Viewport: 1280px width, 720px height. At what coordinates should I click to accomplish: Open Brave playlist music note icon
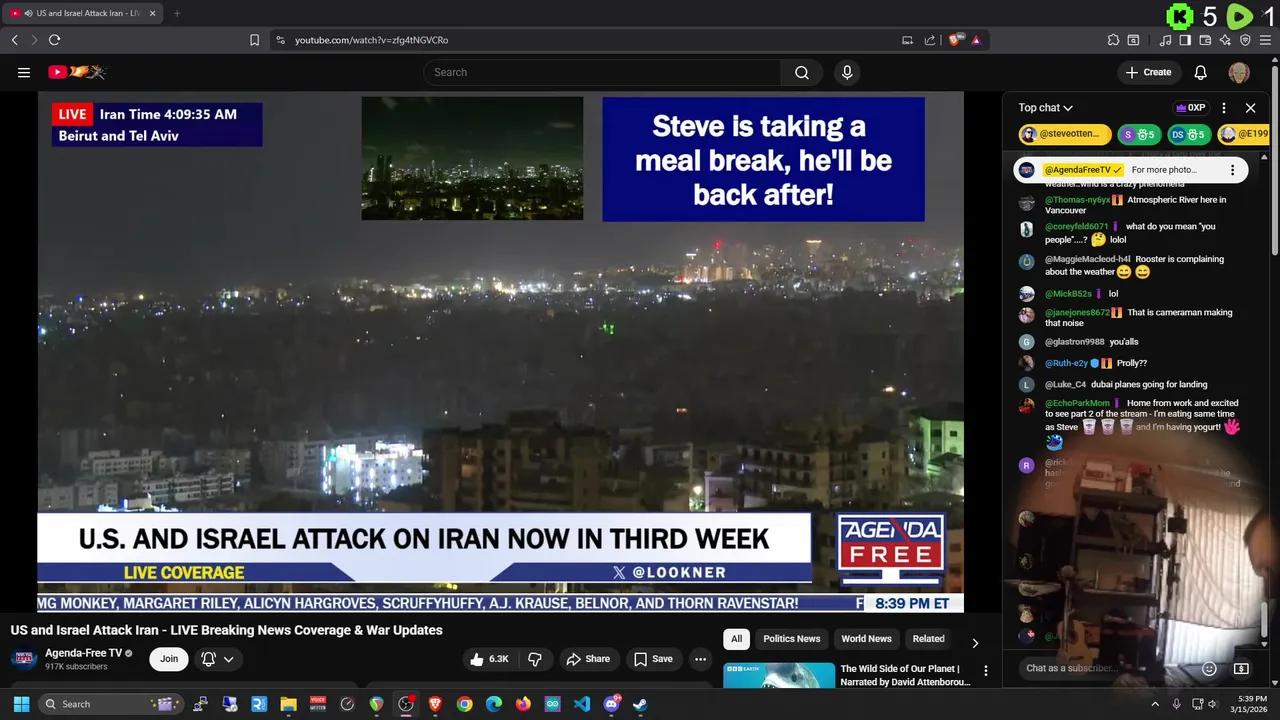1166,40
